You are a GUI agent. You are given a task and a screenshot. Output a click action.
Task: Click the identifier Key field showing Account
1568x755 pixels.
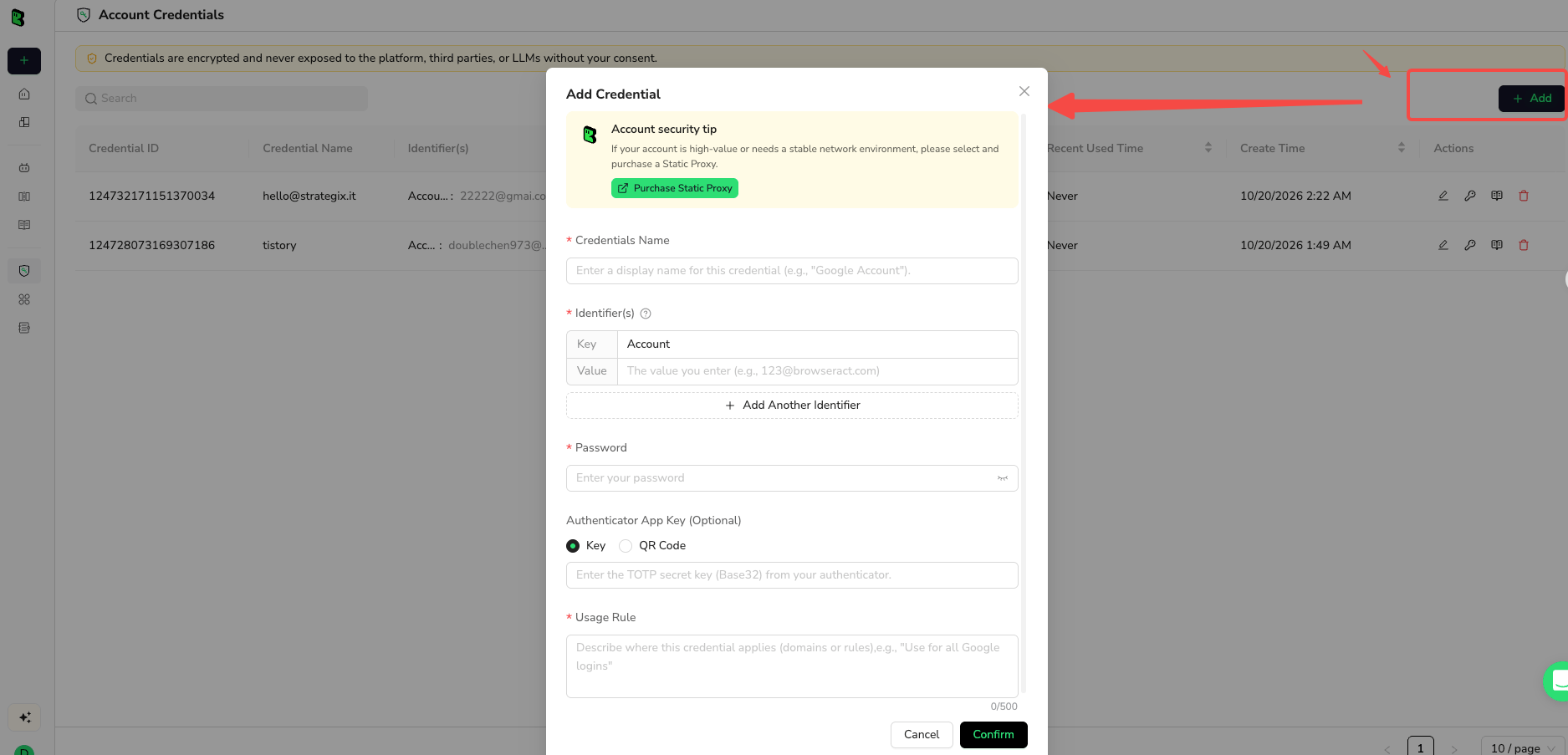point(817,344)
